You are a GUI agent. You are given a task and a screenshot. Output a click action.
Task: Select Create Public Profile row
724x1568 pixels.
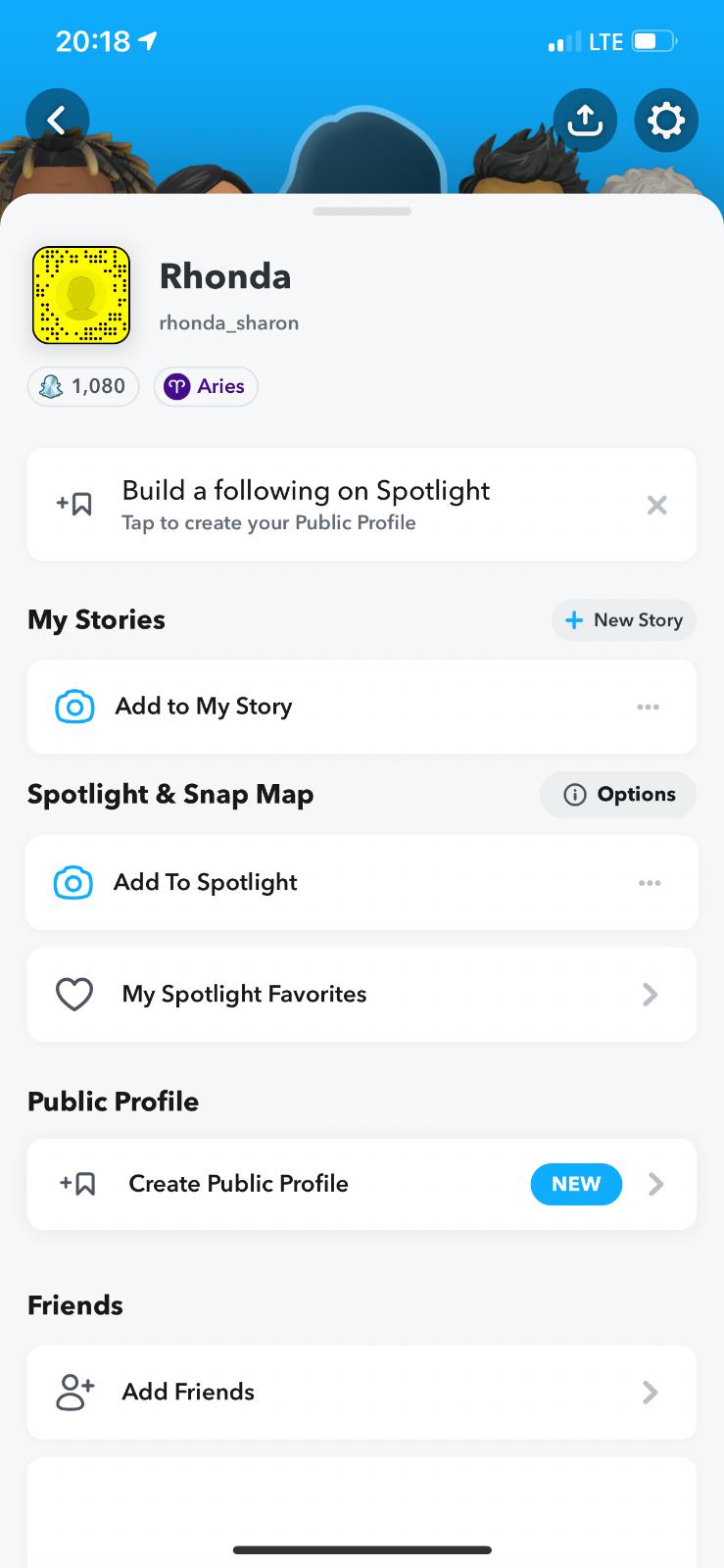tap(294, 1184)
